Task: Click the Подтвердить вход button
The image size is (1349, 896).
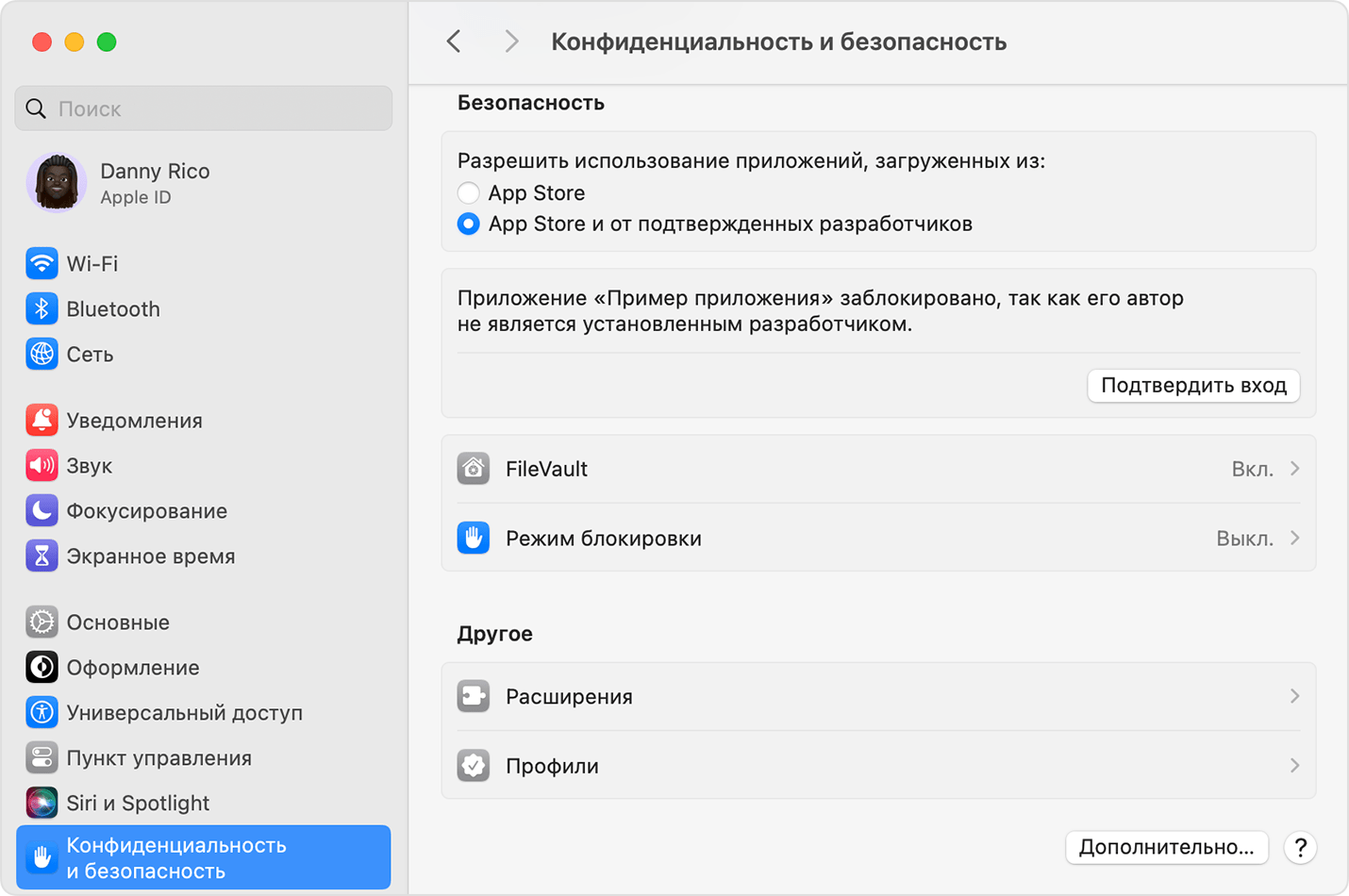Action: (1193, 386)
